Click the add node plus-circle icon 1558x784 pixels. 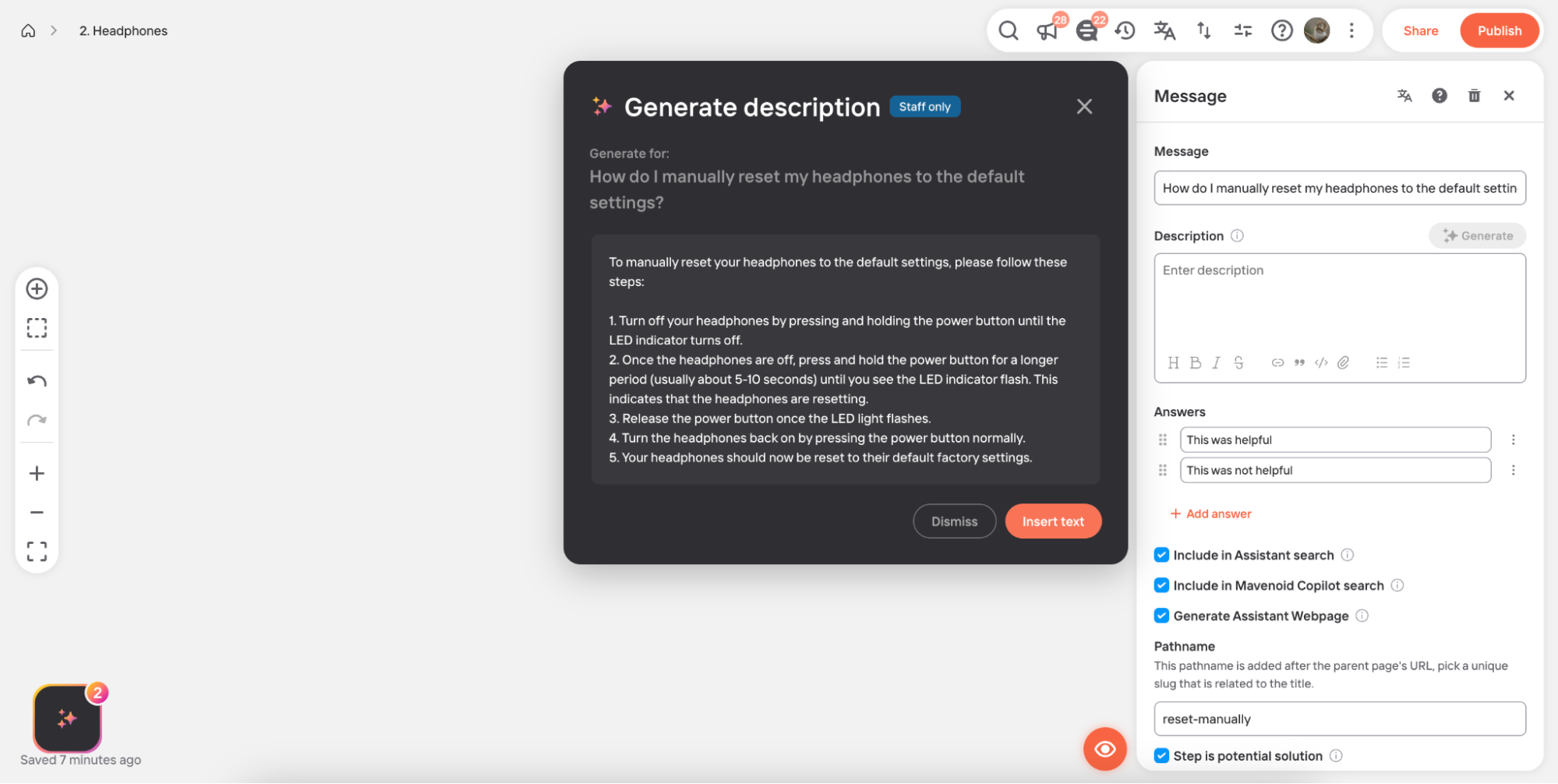37,288
